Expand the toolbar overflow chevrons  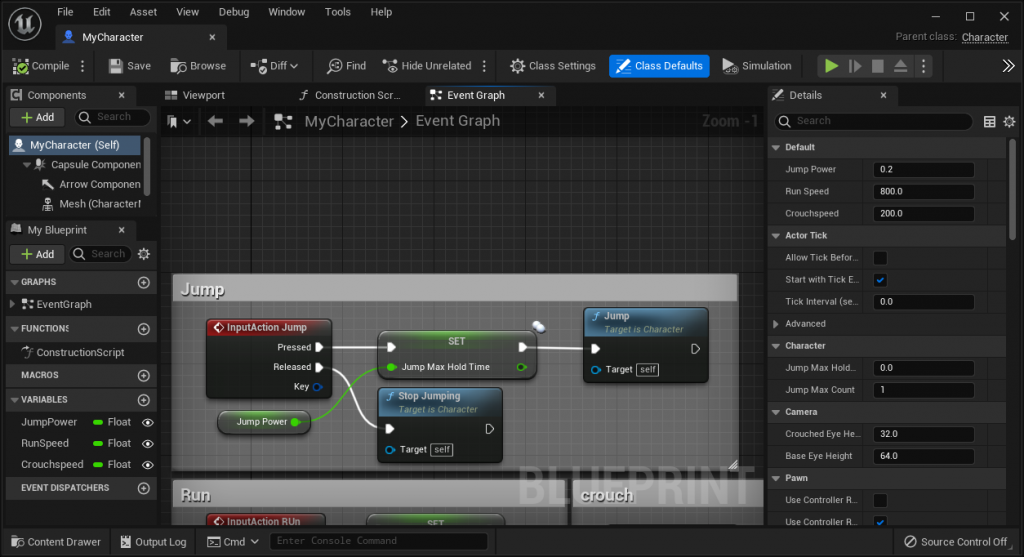(x=1008, y=66)
